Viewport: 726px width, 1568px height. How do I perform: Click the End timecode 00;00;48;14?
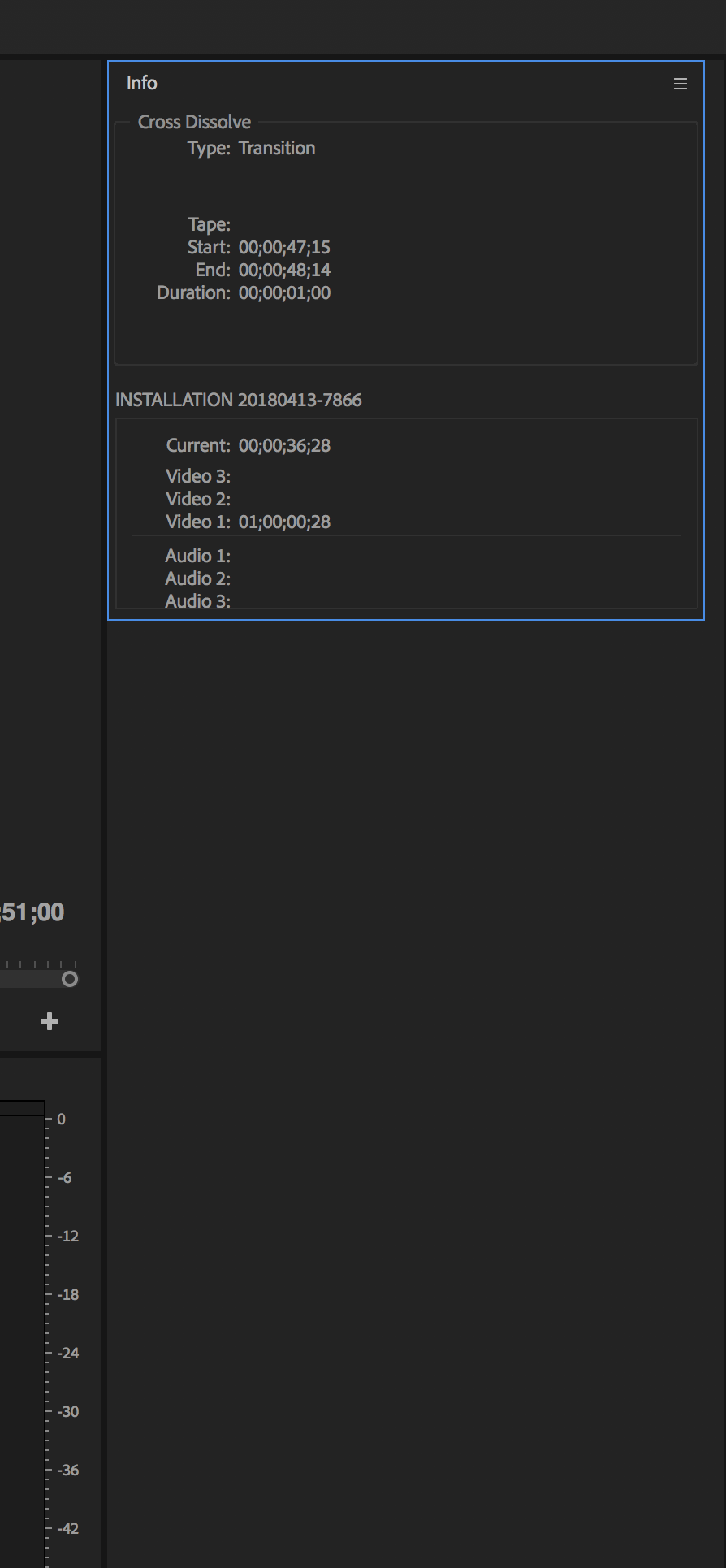pyautogui.click(x=284, y=270)
